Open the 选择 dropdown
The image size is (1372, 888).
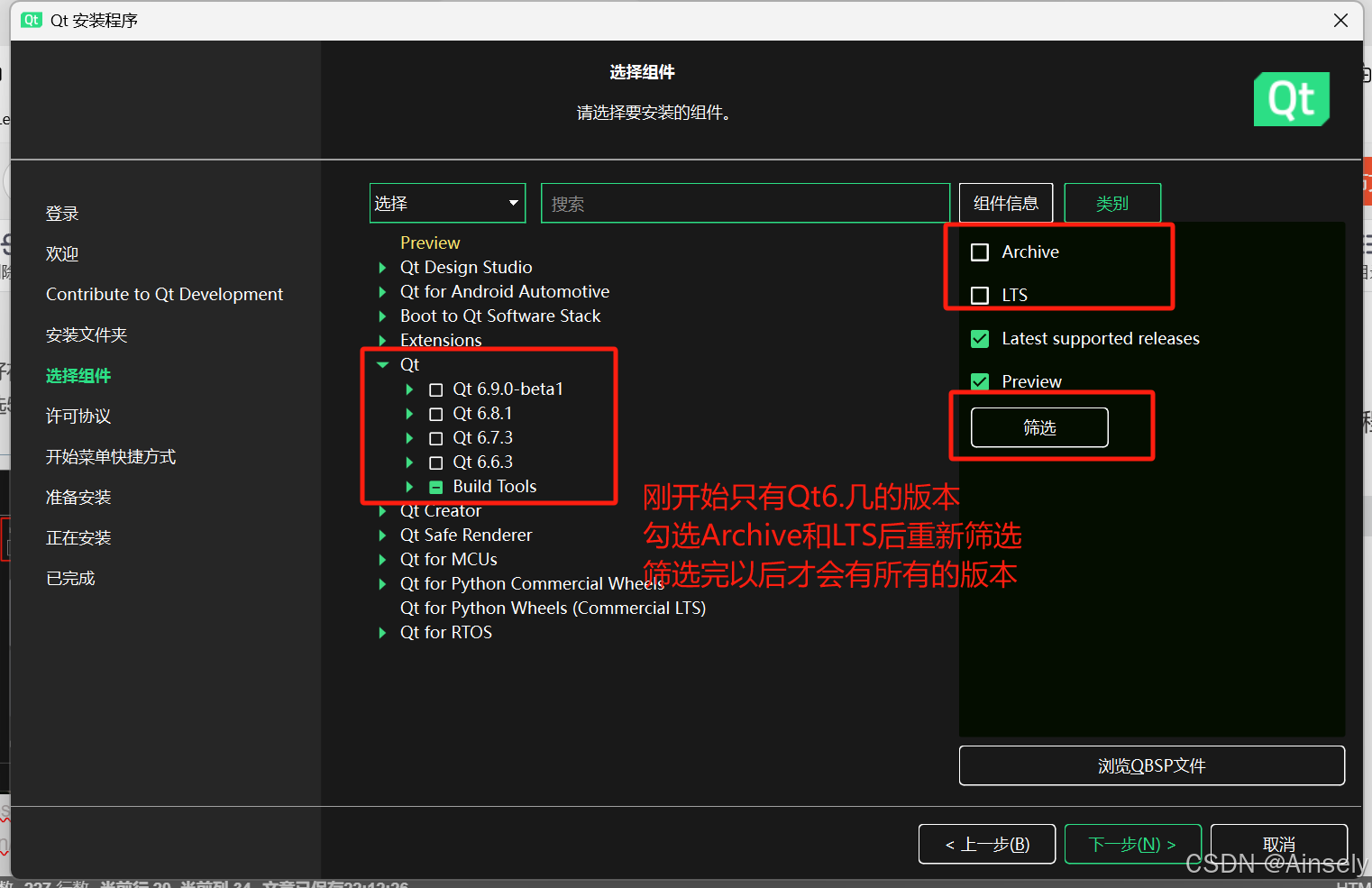[447, 203]
